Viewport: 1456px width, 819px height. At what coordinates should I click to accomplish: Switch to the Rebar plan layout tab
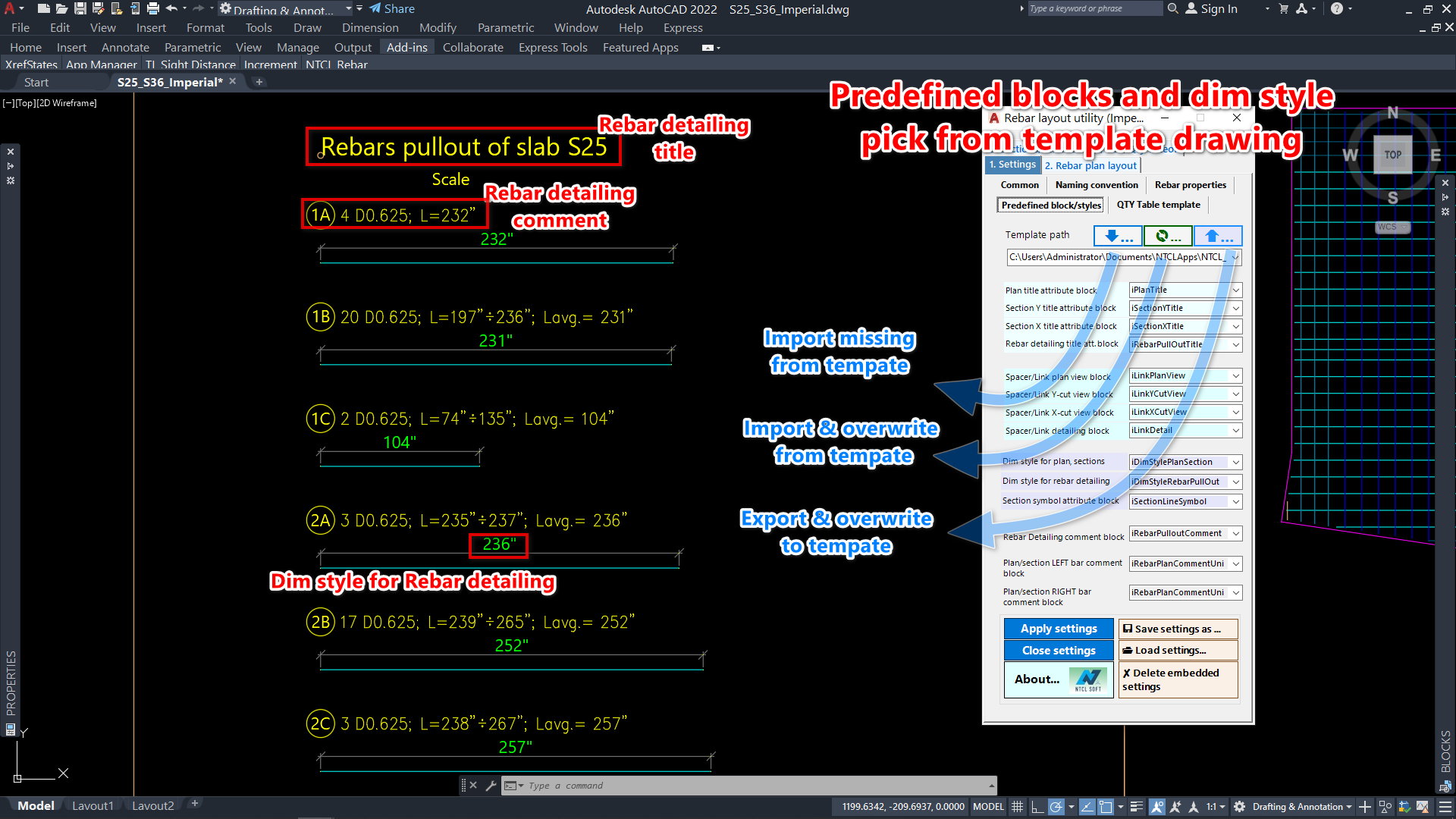point(1090,165)
